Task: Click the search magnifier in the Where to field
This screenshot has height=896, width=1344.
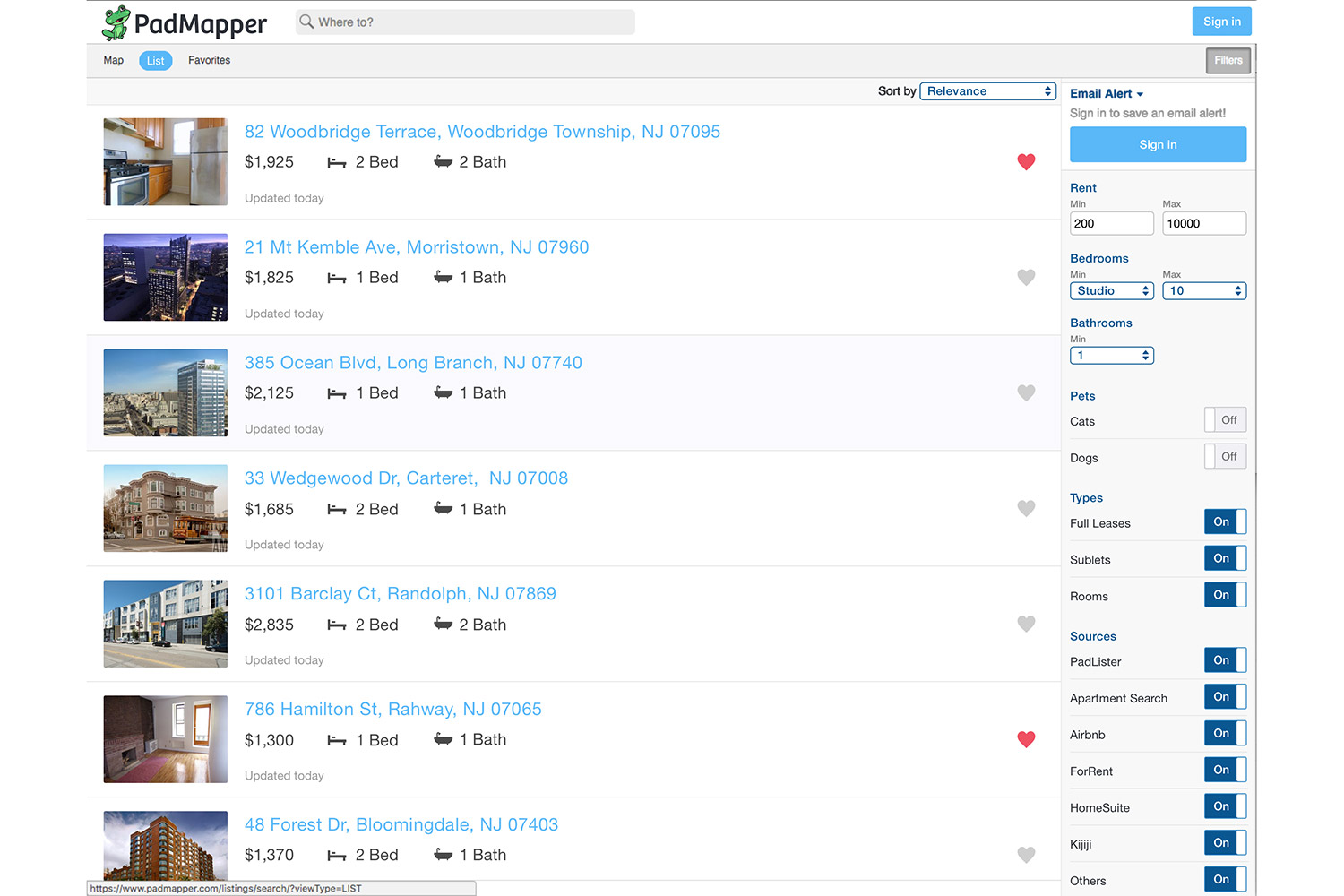Action: pyautogui.click(x=306, y=22)
